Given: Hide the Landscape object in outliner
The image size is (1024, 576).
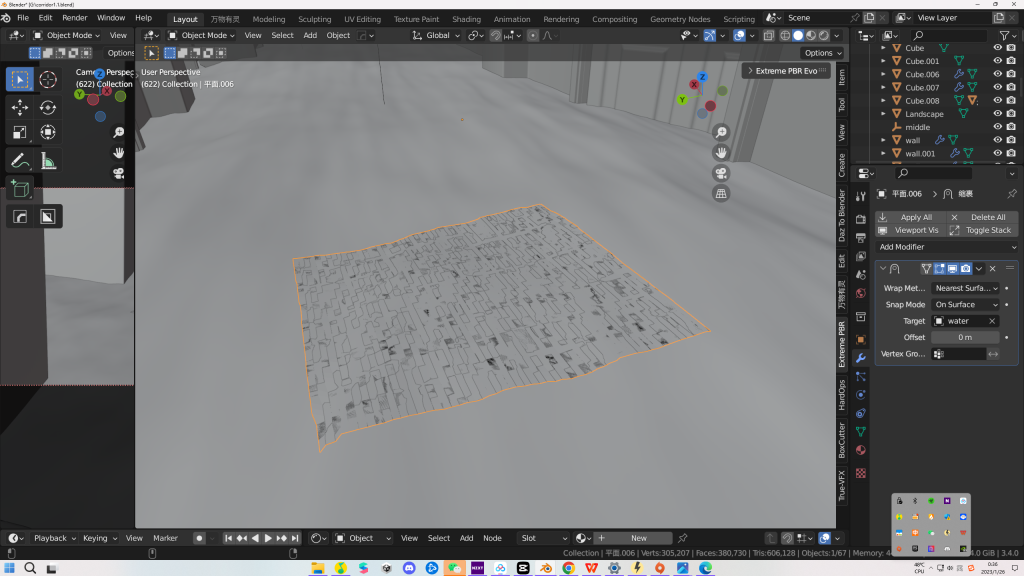Looking at the screenshot, I should tap(997, 114).
